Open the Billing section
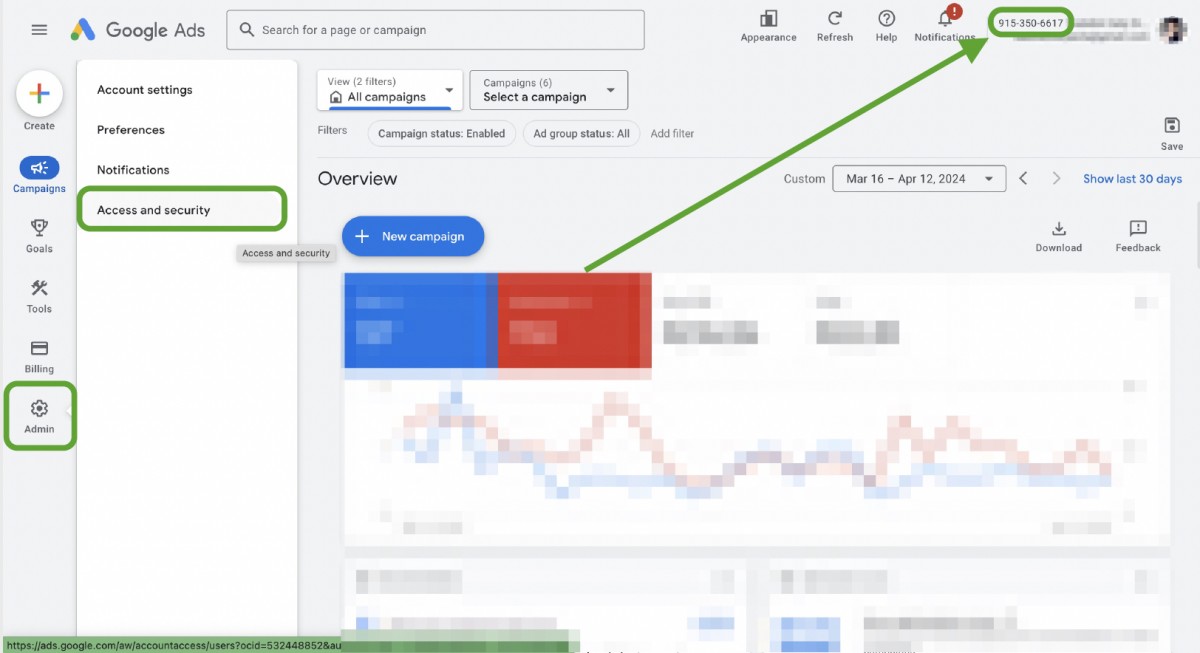1200x653 pixels. [39, 354]
